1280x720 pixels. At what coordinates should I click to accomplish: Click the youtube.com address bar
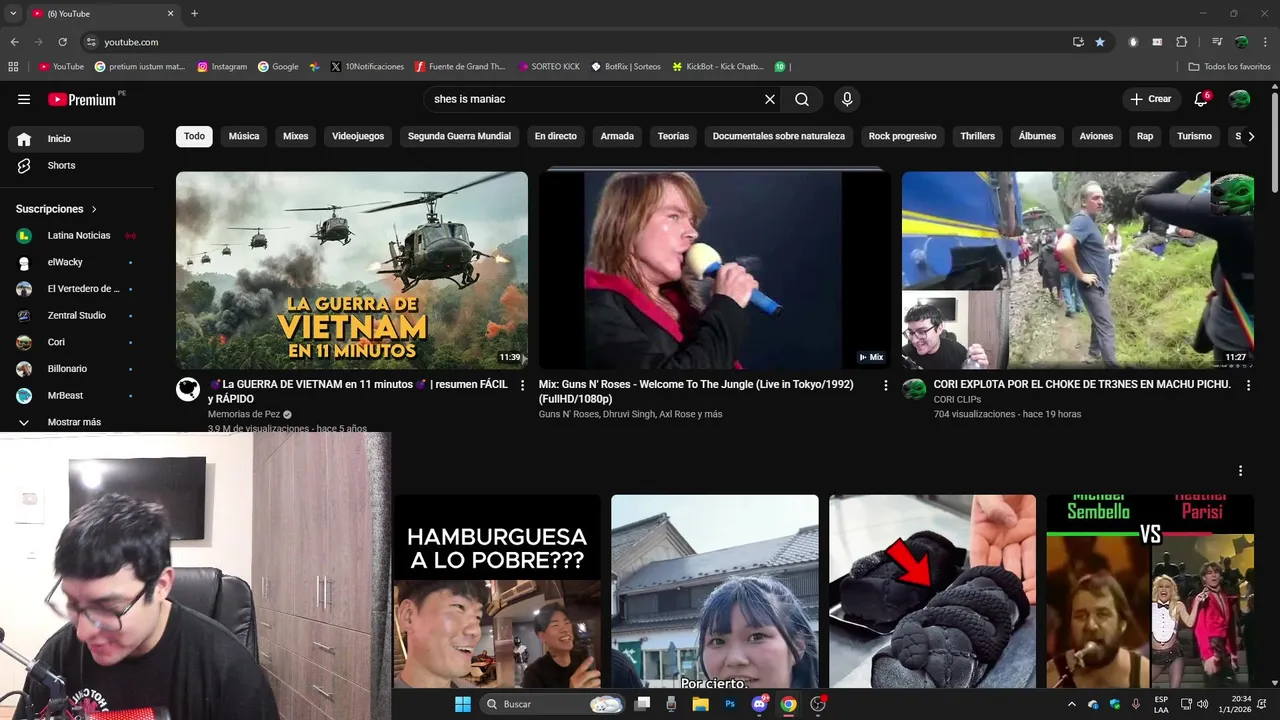(x=580, y=42)
